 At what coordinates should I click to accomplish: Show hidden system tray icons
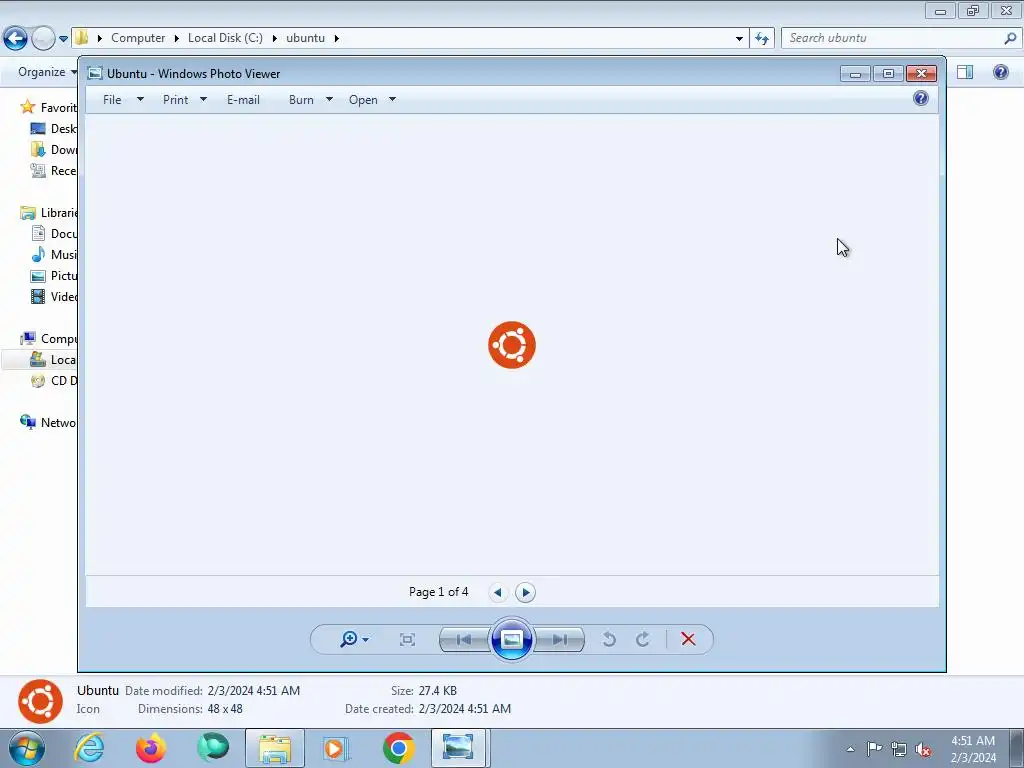pyautogui.click(x=850, y=749)
